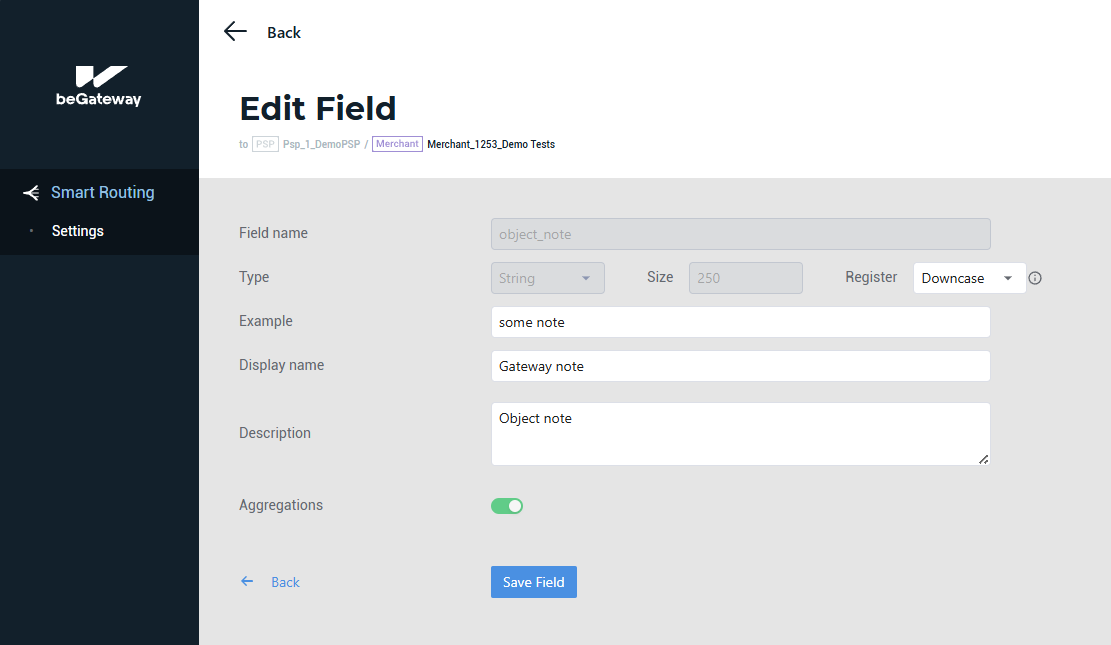1111x645 pixels.
Task: Click the bottom Back link
Action: tap(285, 582)
